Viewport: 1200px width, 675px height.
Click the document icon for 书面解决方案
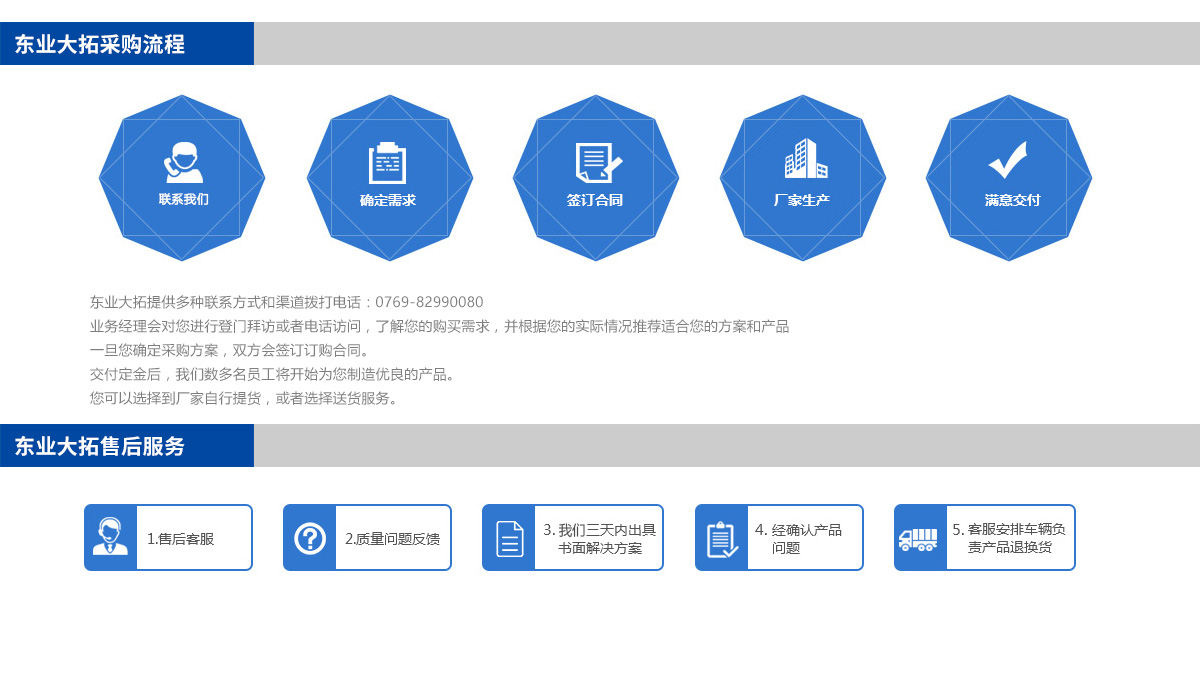[510, 538]
